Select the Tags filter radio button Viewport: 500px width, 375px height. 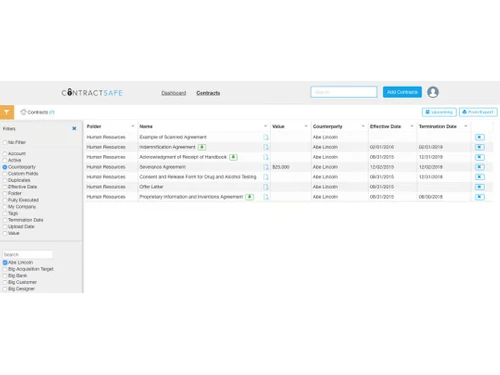tap(5, 213)
